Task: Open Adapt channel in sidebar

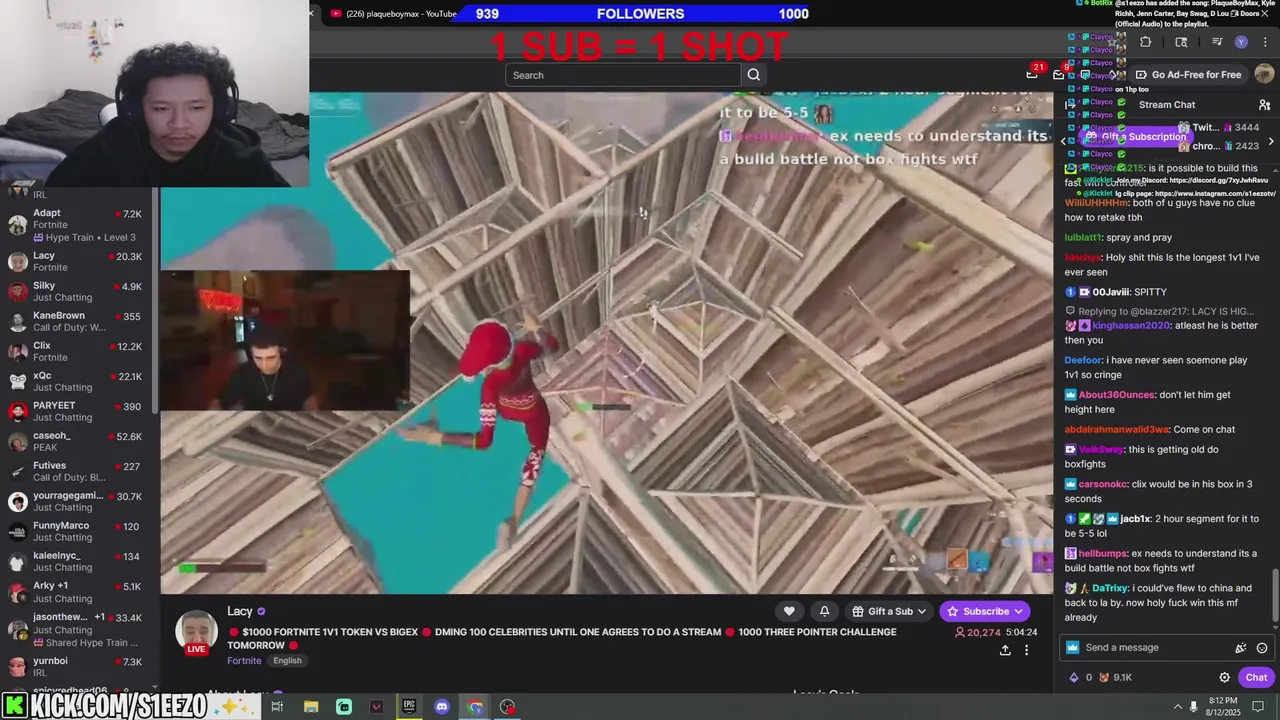Action: pyautogui.click(x=78, y=225)
